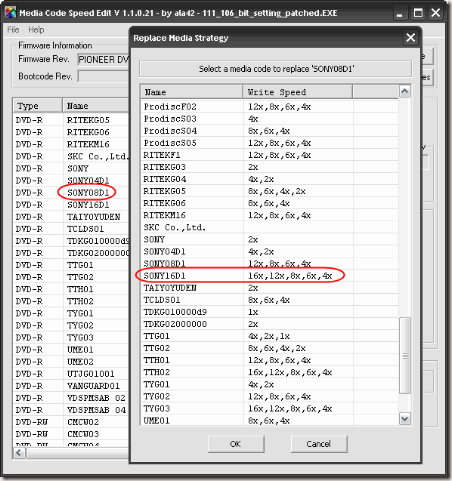Select SONY08D1 row in the dialog list
The image size is (452, 481).
[x=269, y=264]
